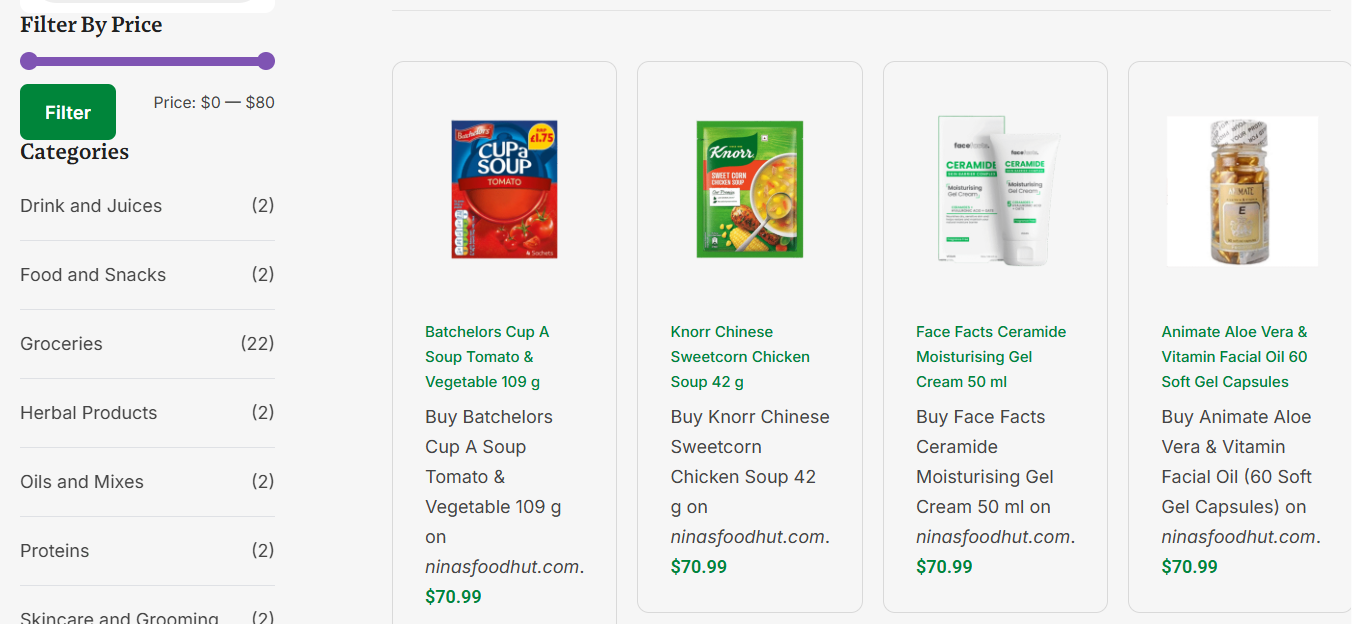Go to the Proteins category

tap(55, 551)
